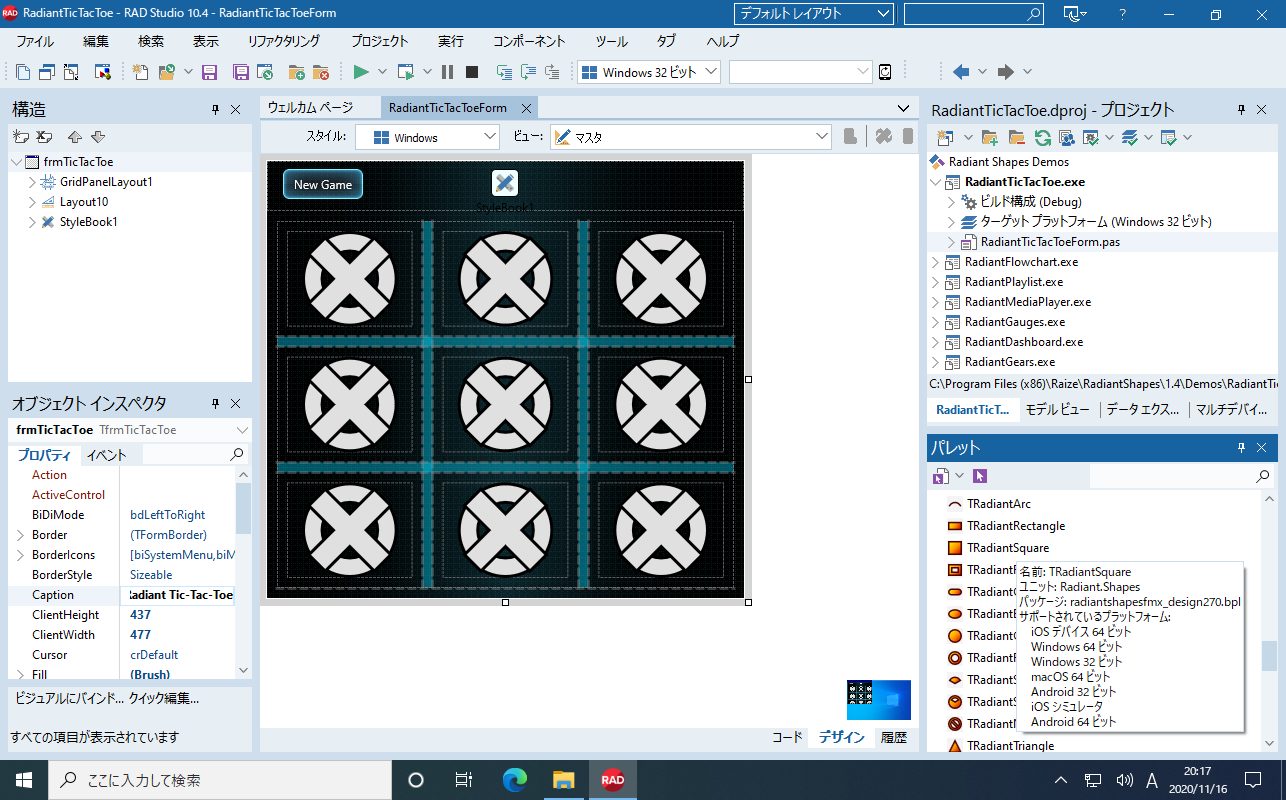Click the Pause program toolbar icon

coord(447,72)
